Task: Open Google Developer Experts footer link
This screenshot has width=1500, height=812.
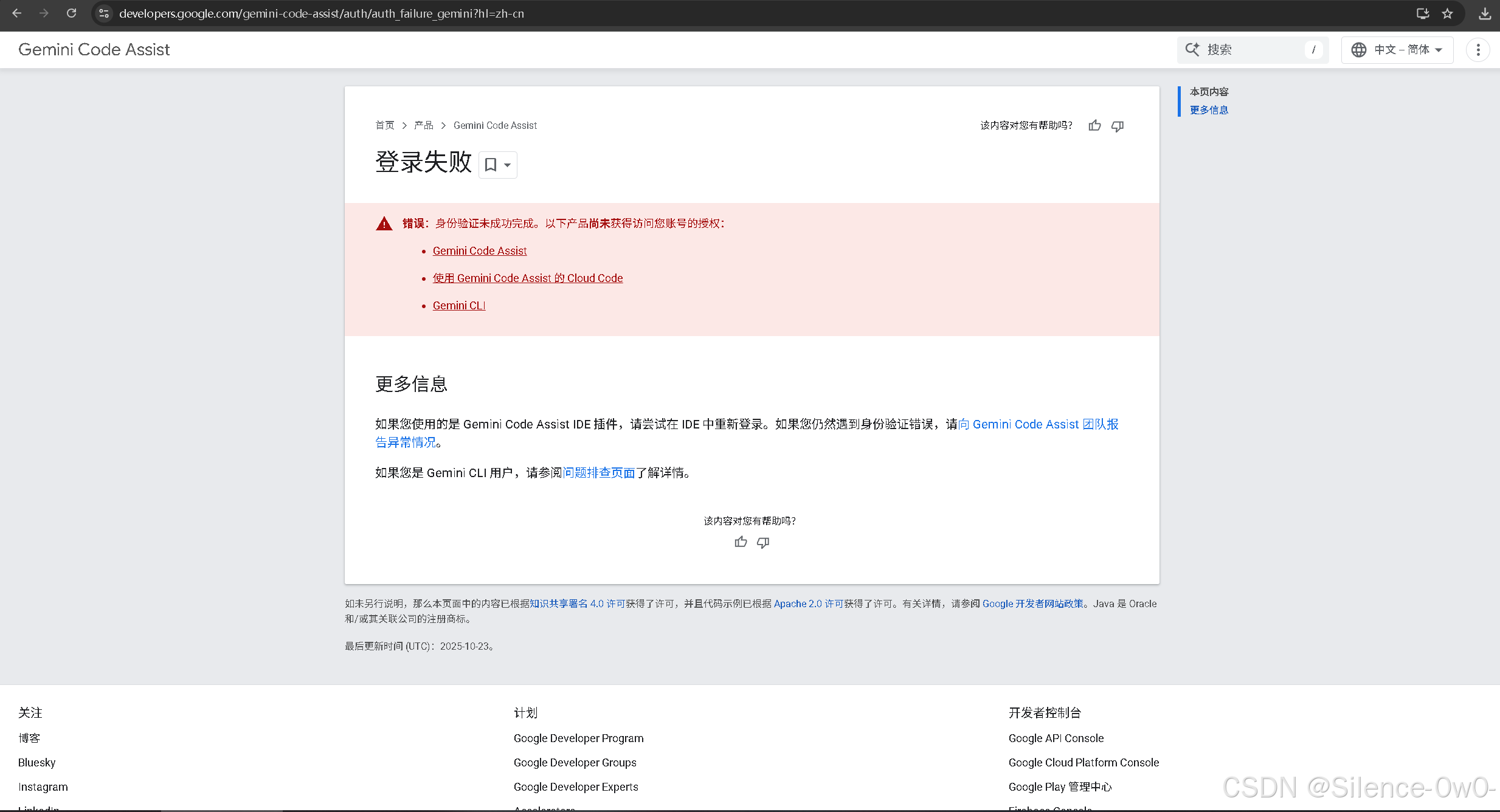Action: pos(576,786)
